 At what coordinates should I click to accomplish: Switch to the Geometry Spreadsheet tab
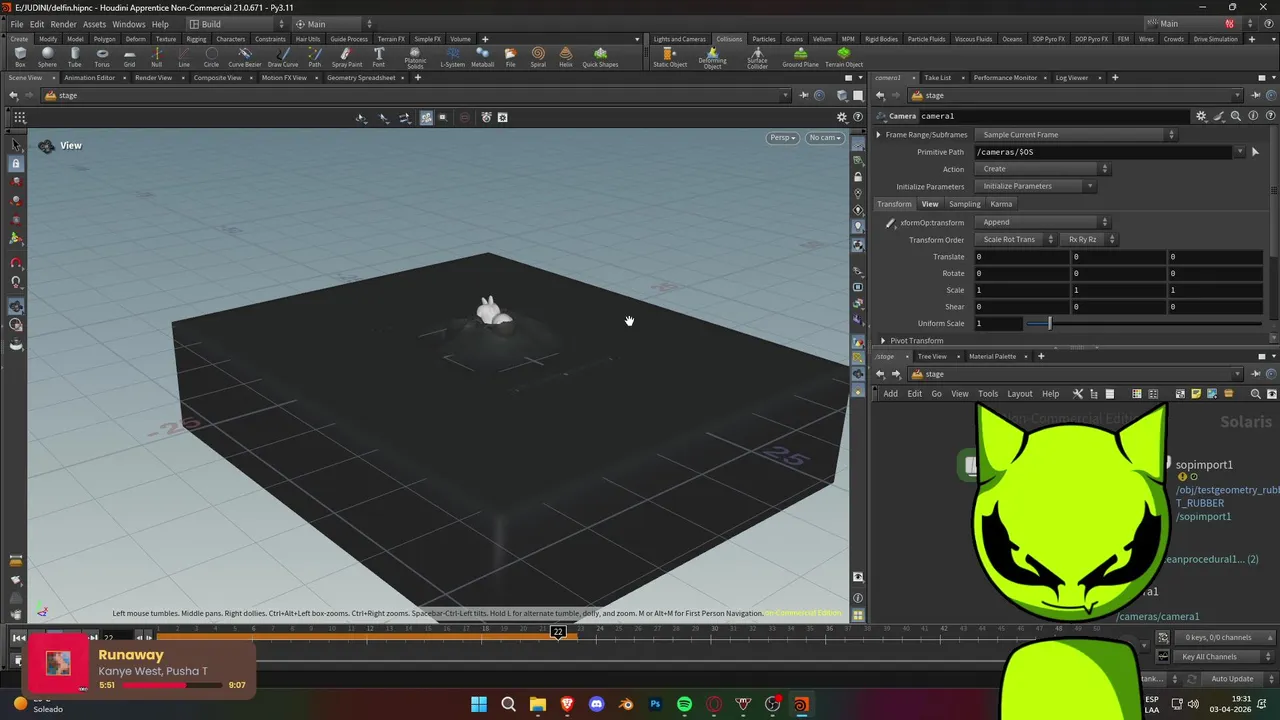(x=361, y=78)
